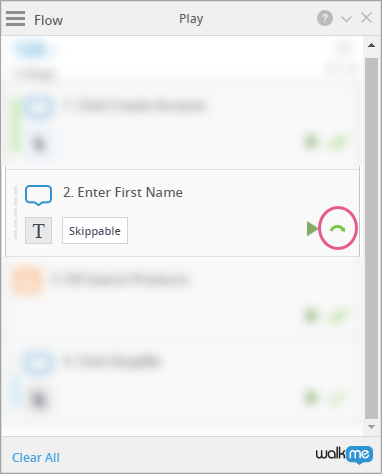Click the Clear All link

coord(36,458)
